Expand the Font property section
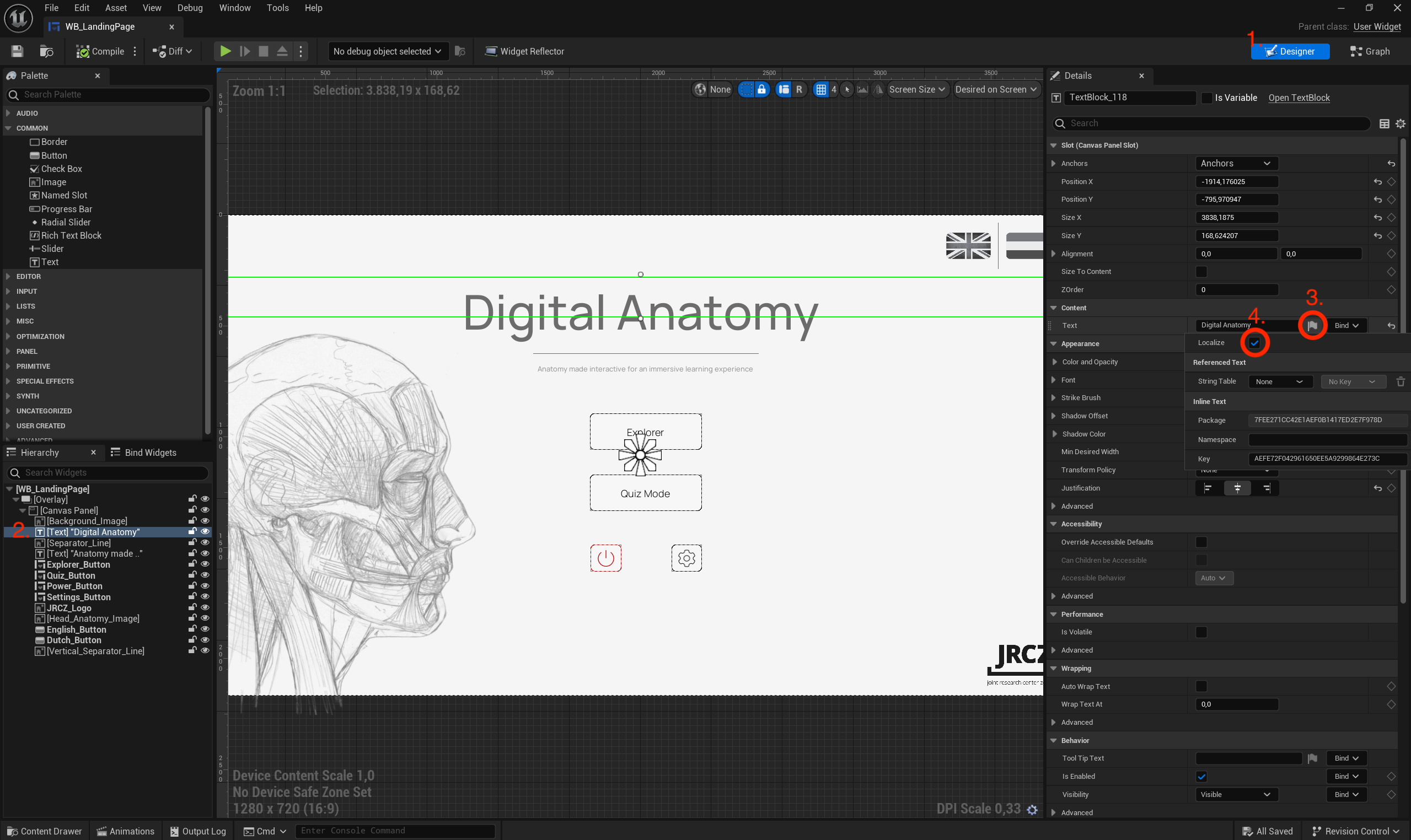 coord(1054,380)
